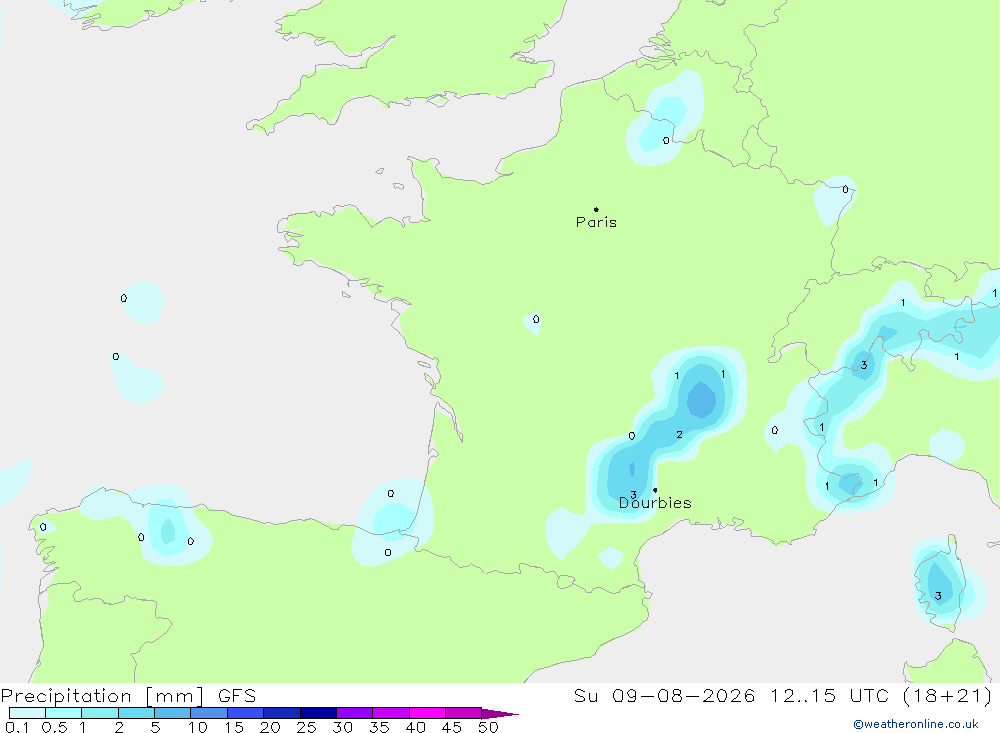Pick the legend swatch between 45 and 50
Viewport: 1000px width, 733px height.
tap(463, 713)
